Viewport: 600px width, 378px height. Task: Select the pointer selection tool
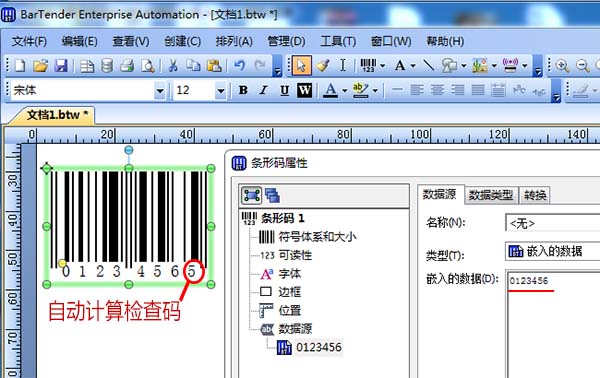pos(301,65)
